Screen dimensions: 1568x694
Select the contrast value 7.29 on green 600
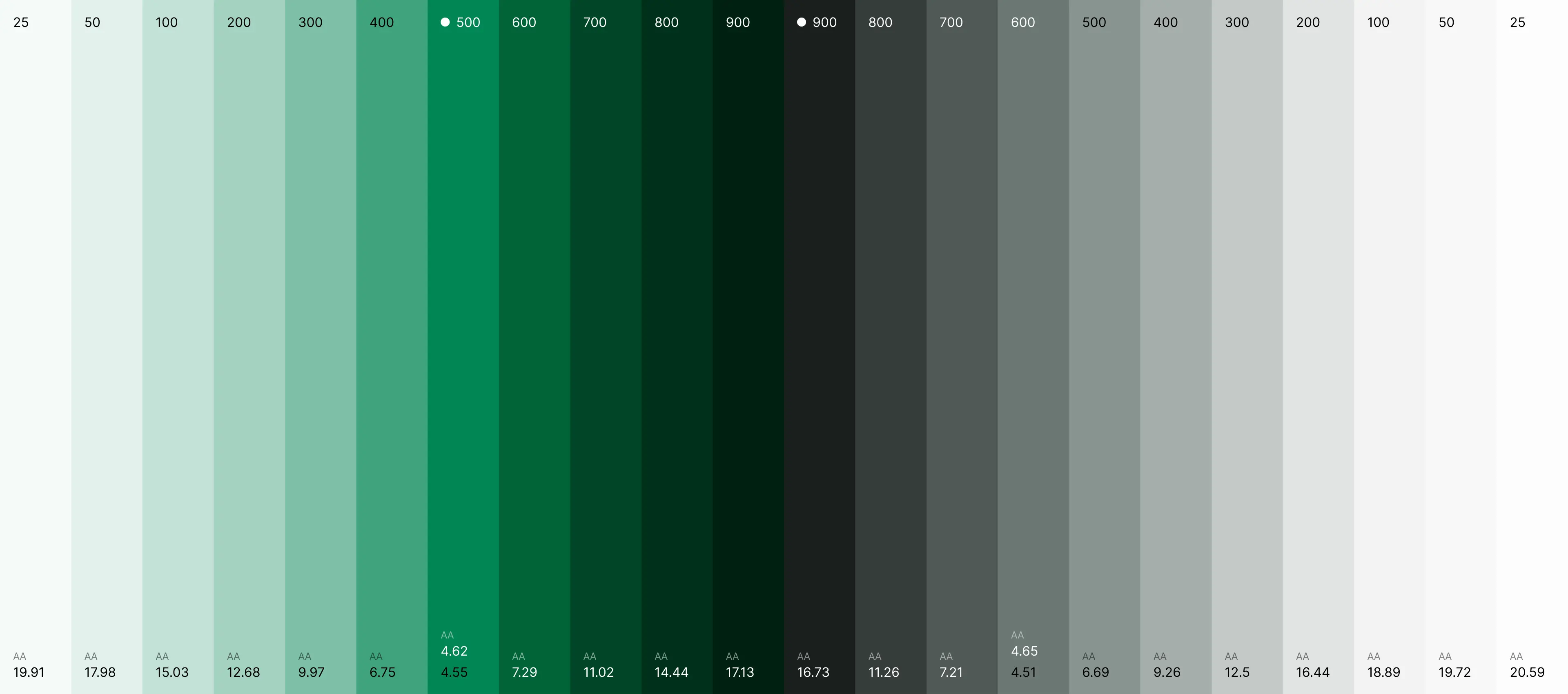click(x=525, y=673)
